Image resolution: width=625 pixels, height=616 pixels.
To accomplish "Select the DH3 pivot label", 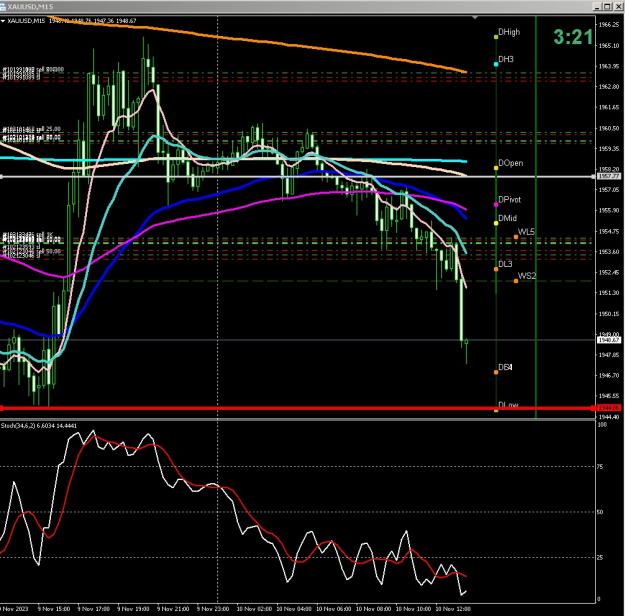I will pos(506,59).
